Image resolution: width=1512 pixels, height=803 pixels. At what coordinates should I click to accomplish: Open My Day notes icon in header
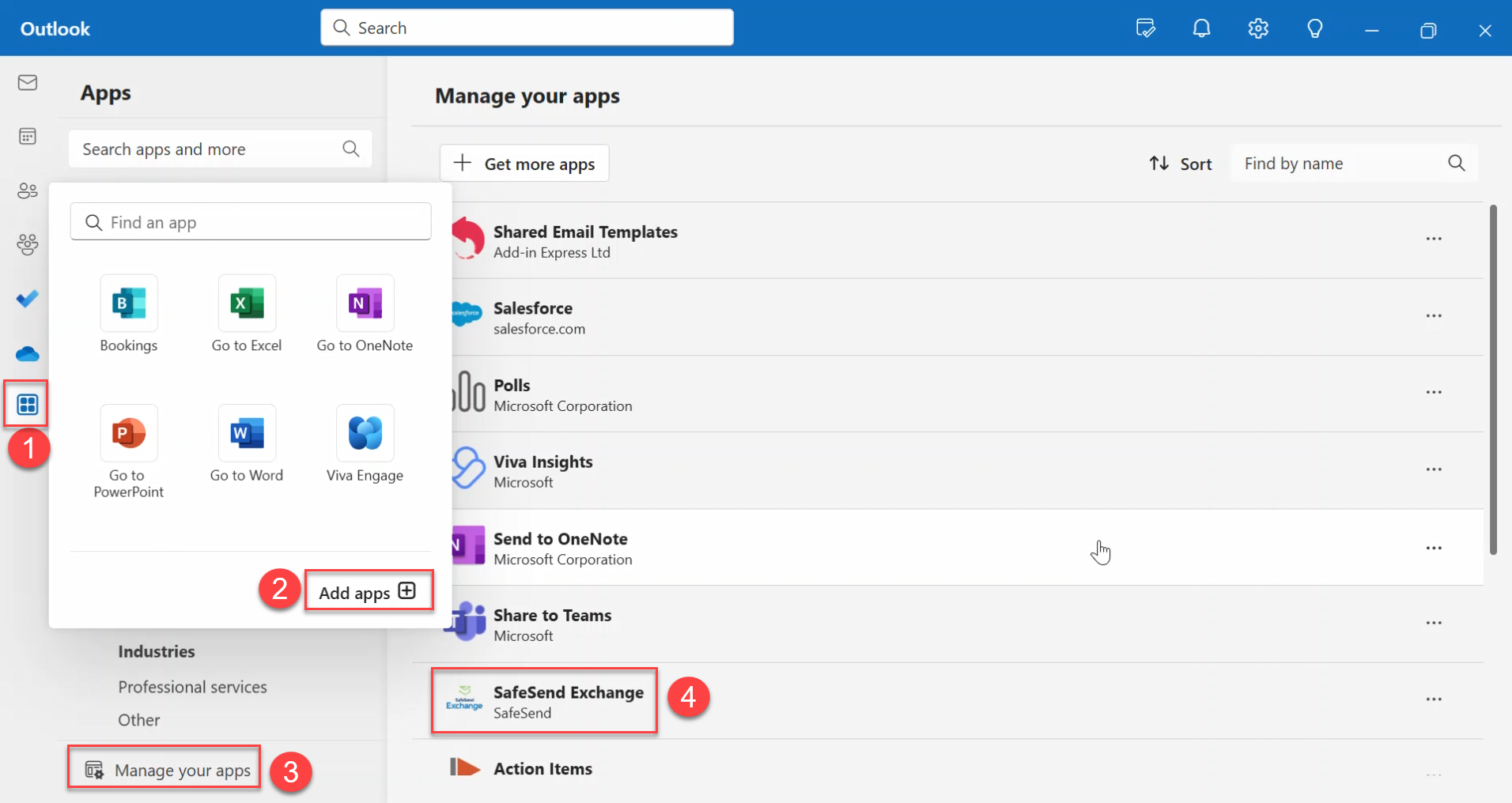click(x=1145, y=28)
